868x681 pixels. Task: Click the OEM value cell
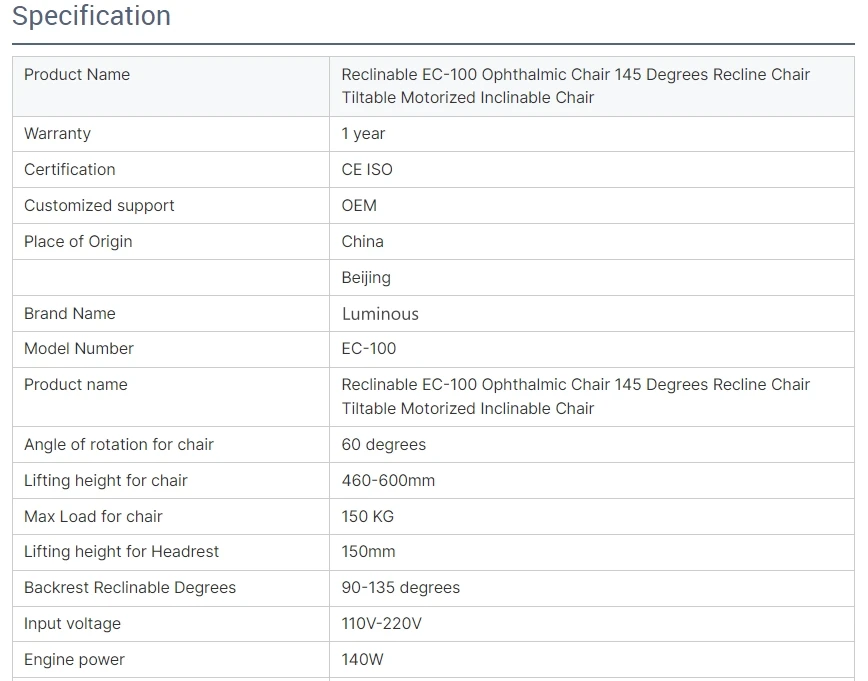tap(592, 205)
